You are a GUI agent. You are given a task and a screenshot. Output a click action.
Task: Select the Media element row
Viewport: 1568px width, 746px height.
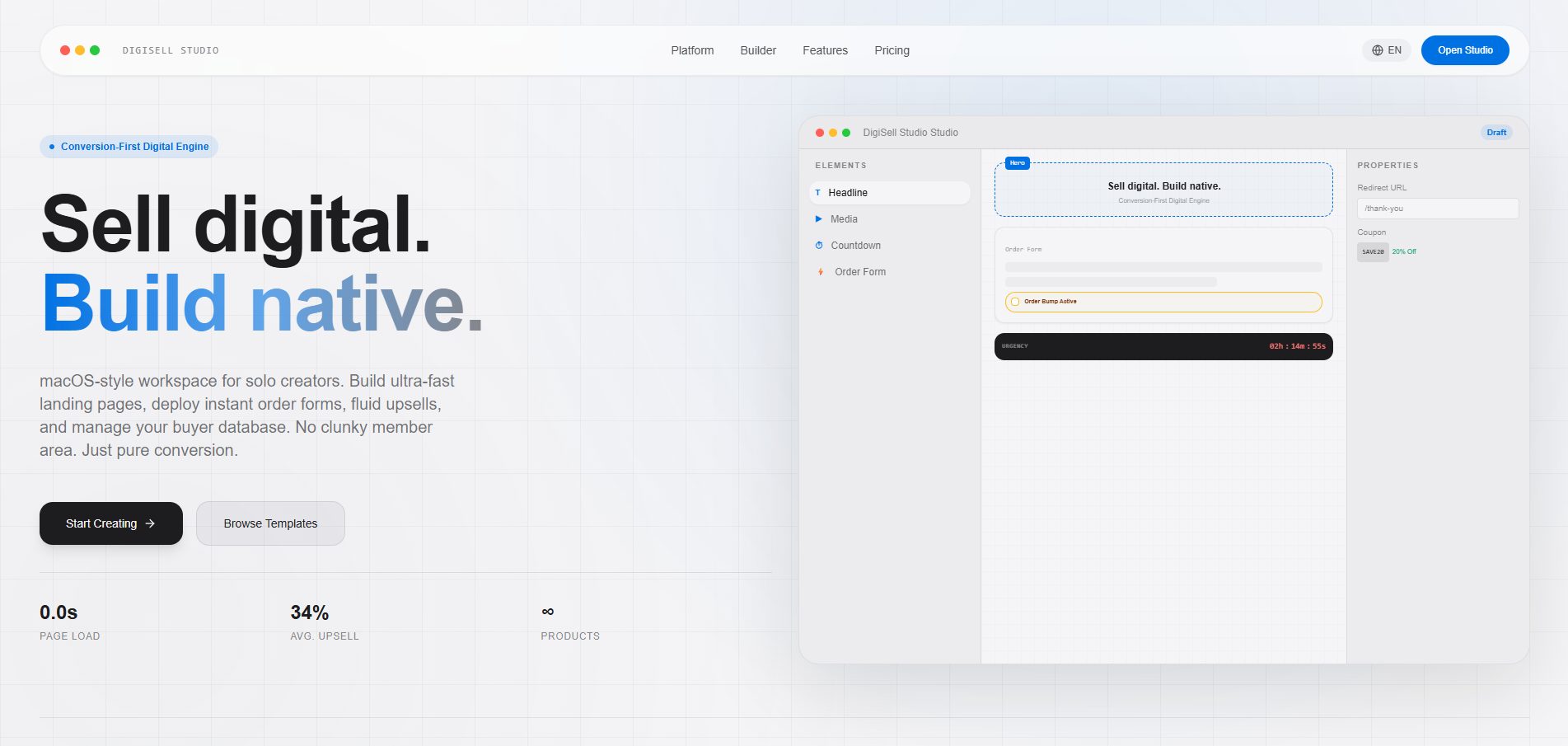[890, 219]
